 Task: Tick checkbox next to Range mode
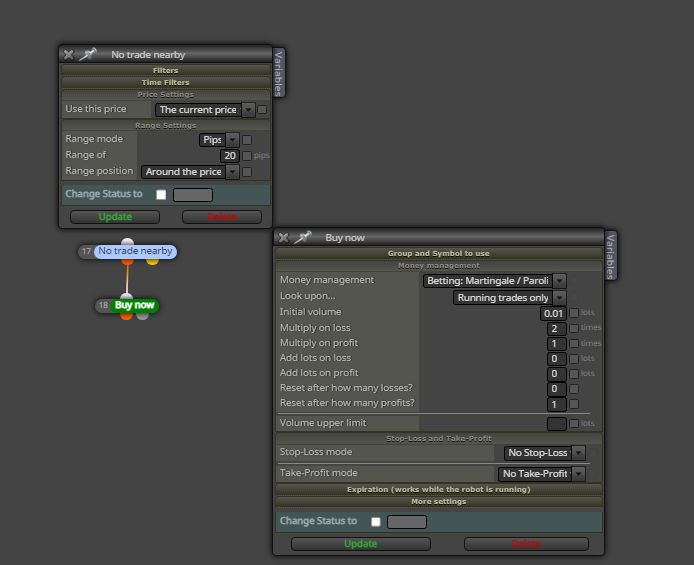tap(247, 140)
